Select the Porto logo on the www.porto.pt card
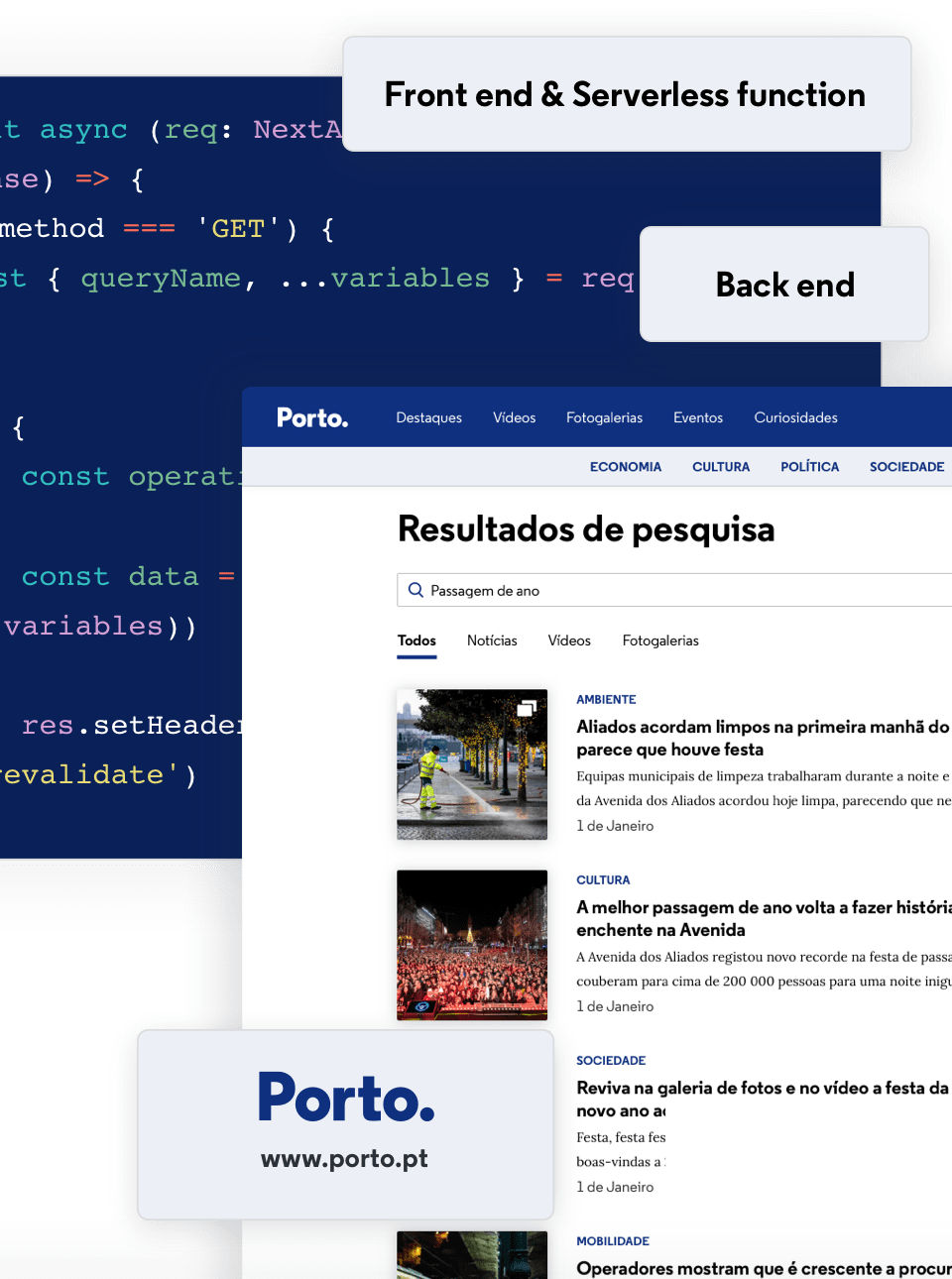 click(345, 1096)
